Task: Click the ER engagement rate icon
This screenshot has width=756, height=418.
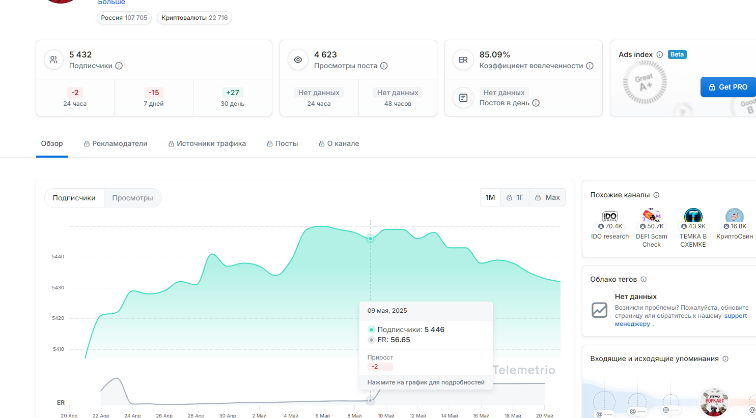Action: (x=462, y=60)
